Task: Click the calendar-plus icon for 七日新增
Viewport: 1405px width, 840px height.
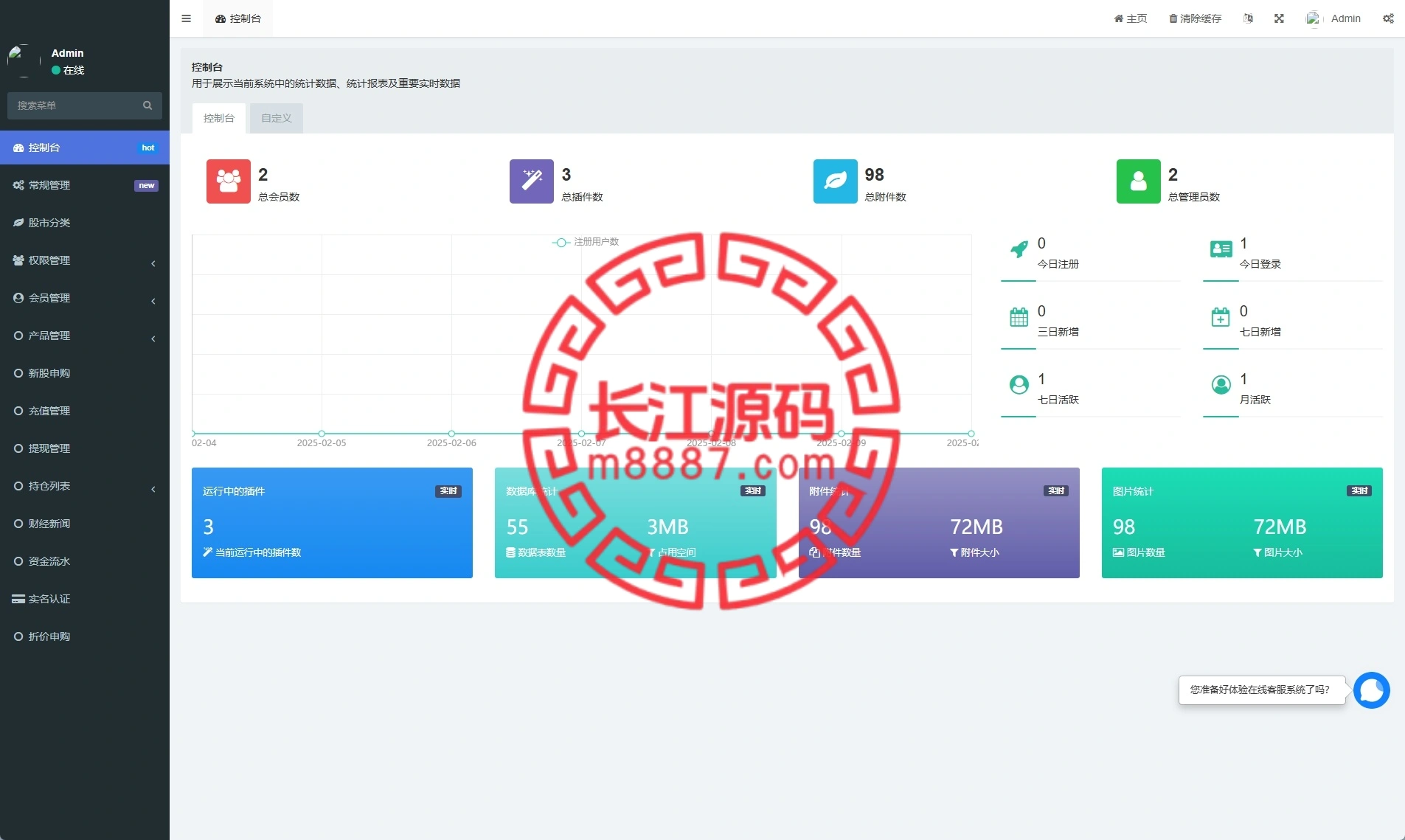Action: (1221, 317)
